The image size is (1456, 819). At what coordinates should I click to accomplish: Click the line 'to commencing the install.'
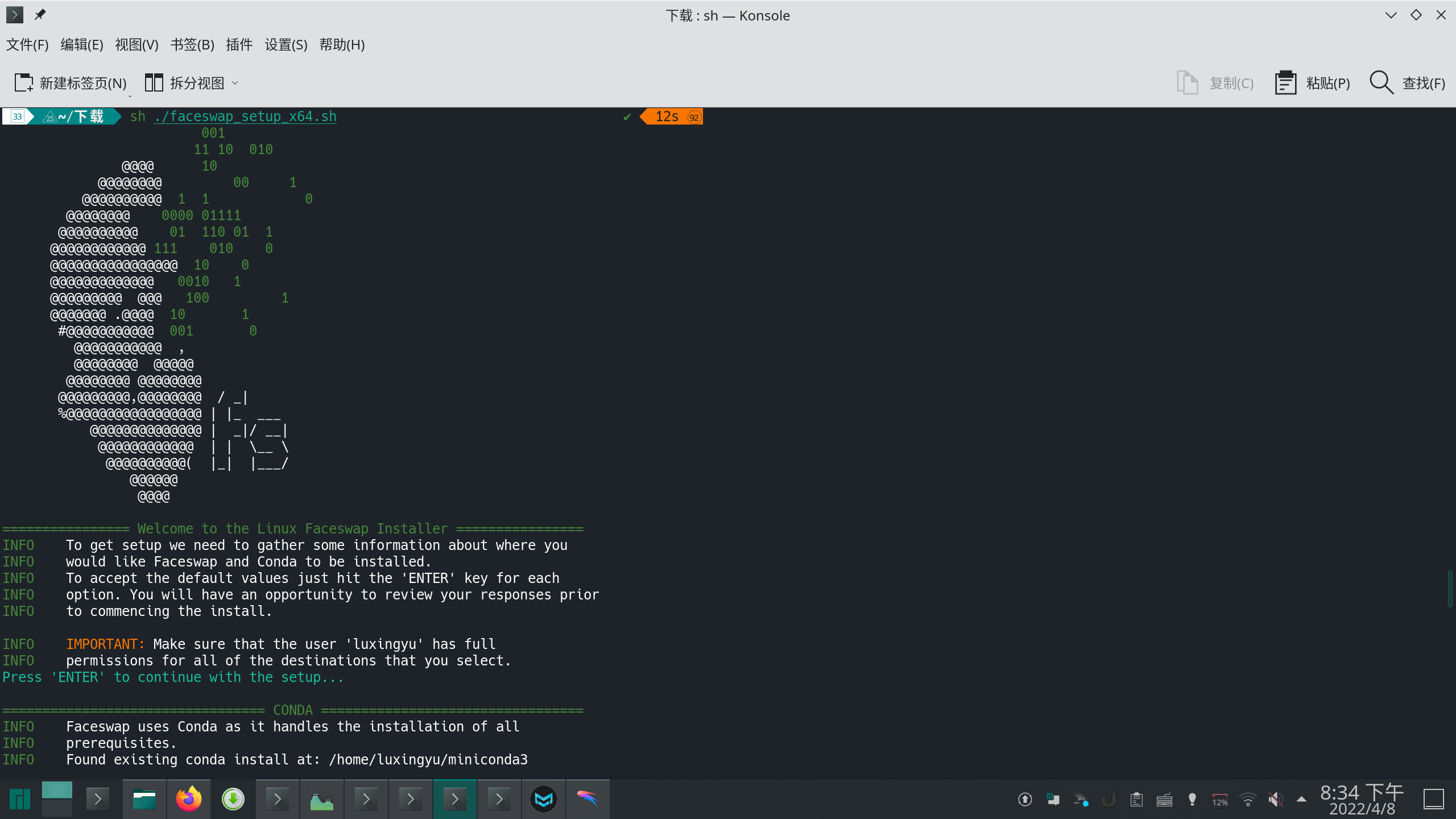click(169, 611)
